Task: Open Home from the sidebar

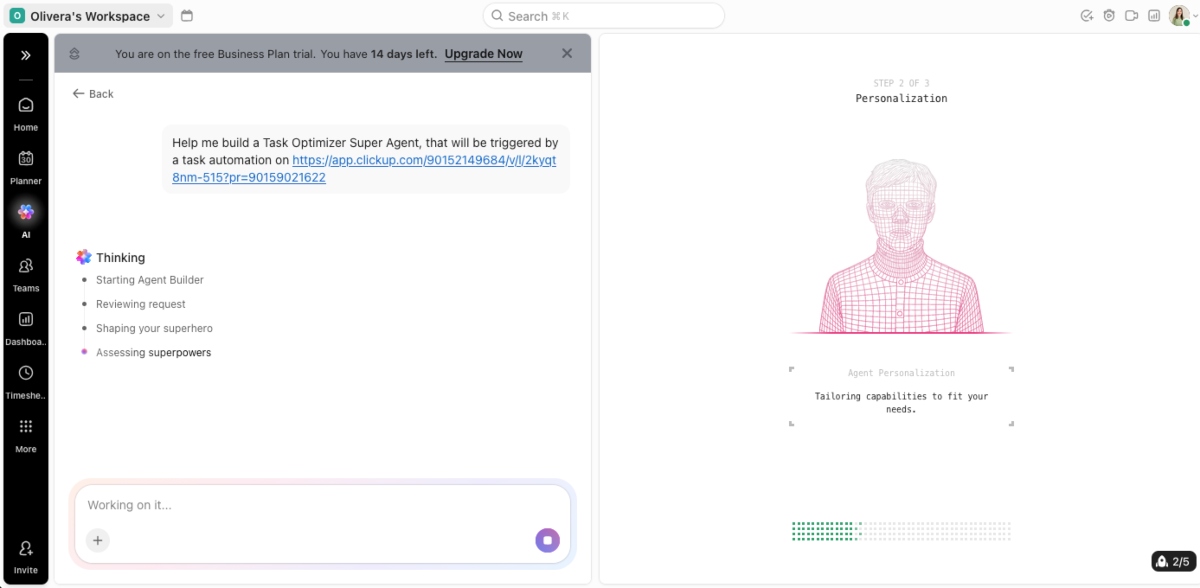Action: pos(26,112)
